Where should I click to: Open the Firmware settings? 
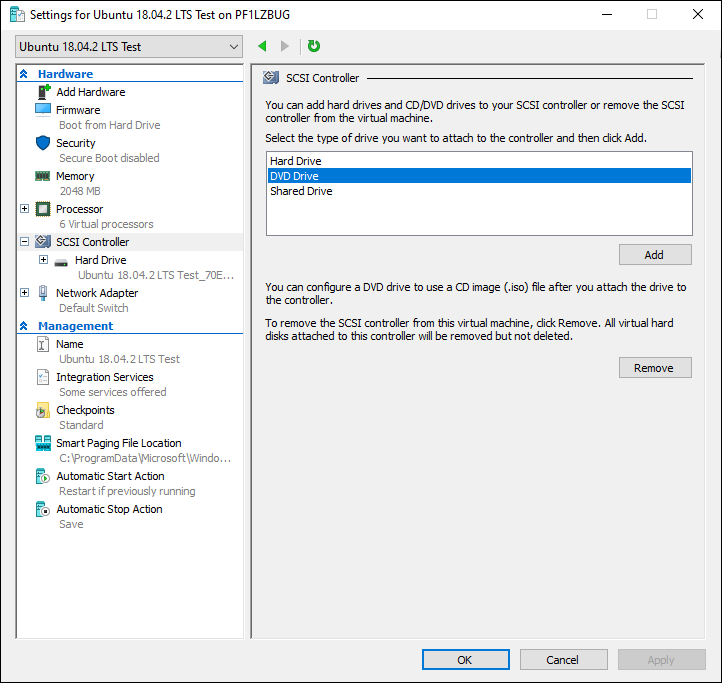pyautogui.click(x=78, y=110)
